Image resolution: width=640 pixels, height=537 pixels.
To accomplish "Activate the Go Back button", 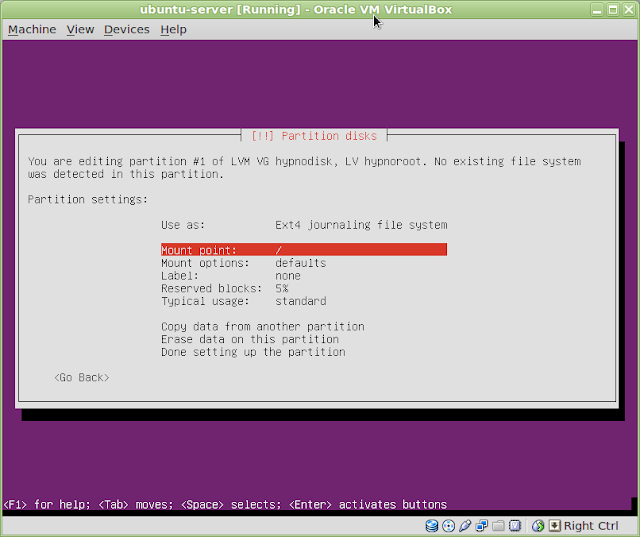I will (x=82, y=377).
